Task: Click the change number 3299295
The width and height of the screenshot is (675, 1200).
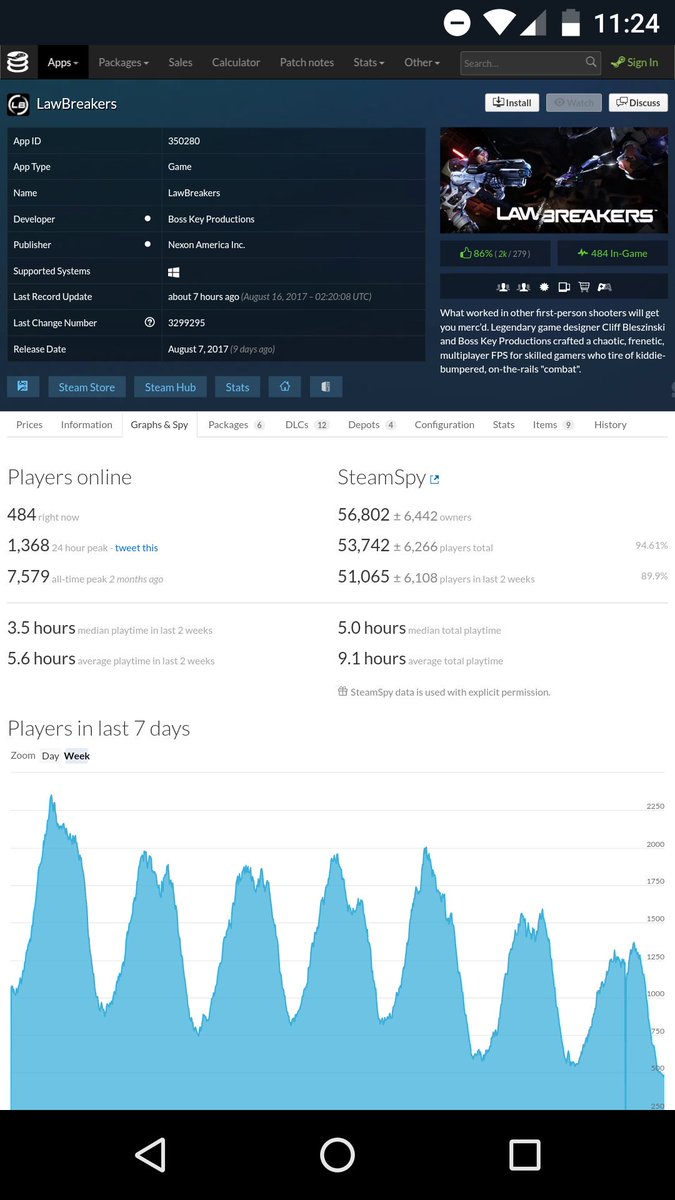Action: (187, 323)
